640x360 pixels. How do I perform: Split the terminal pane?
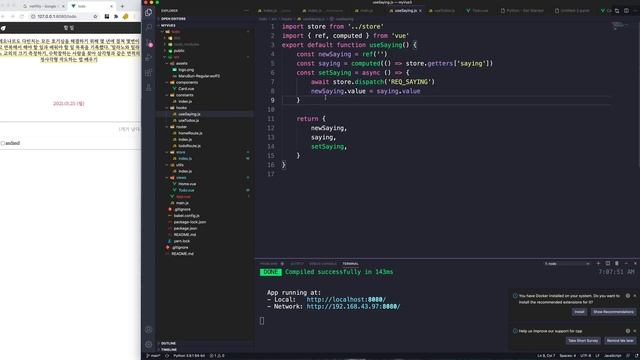[x=608, y=264]
